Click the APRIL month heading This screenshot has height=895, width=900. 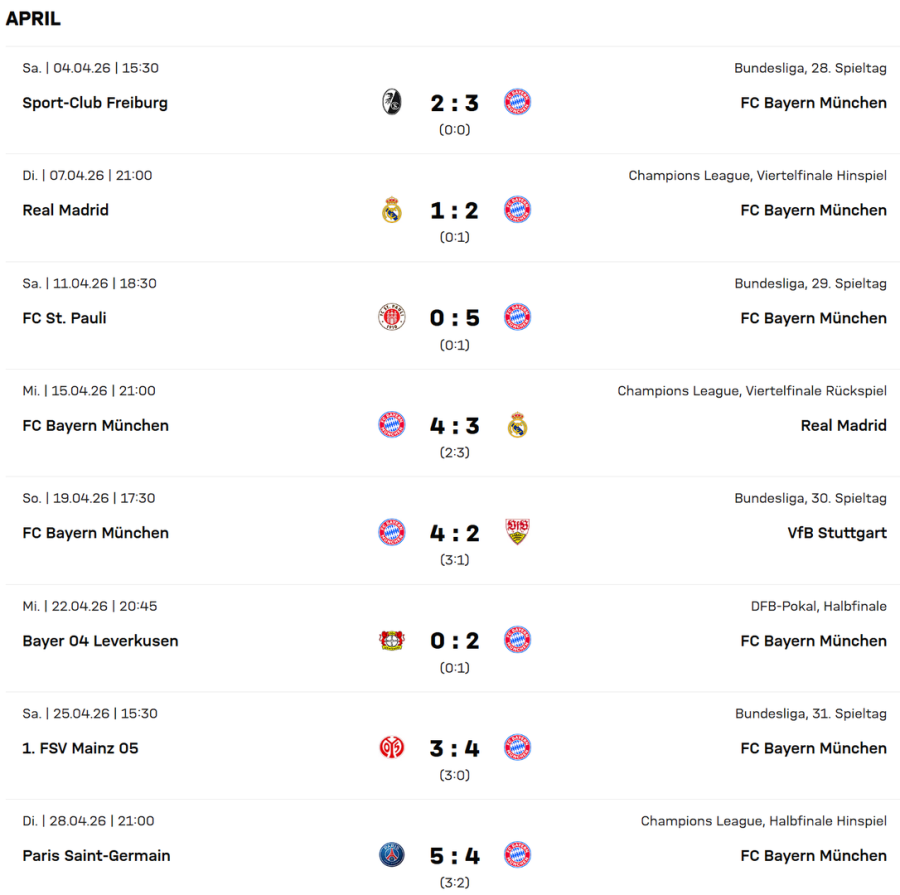click(33, 19)
